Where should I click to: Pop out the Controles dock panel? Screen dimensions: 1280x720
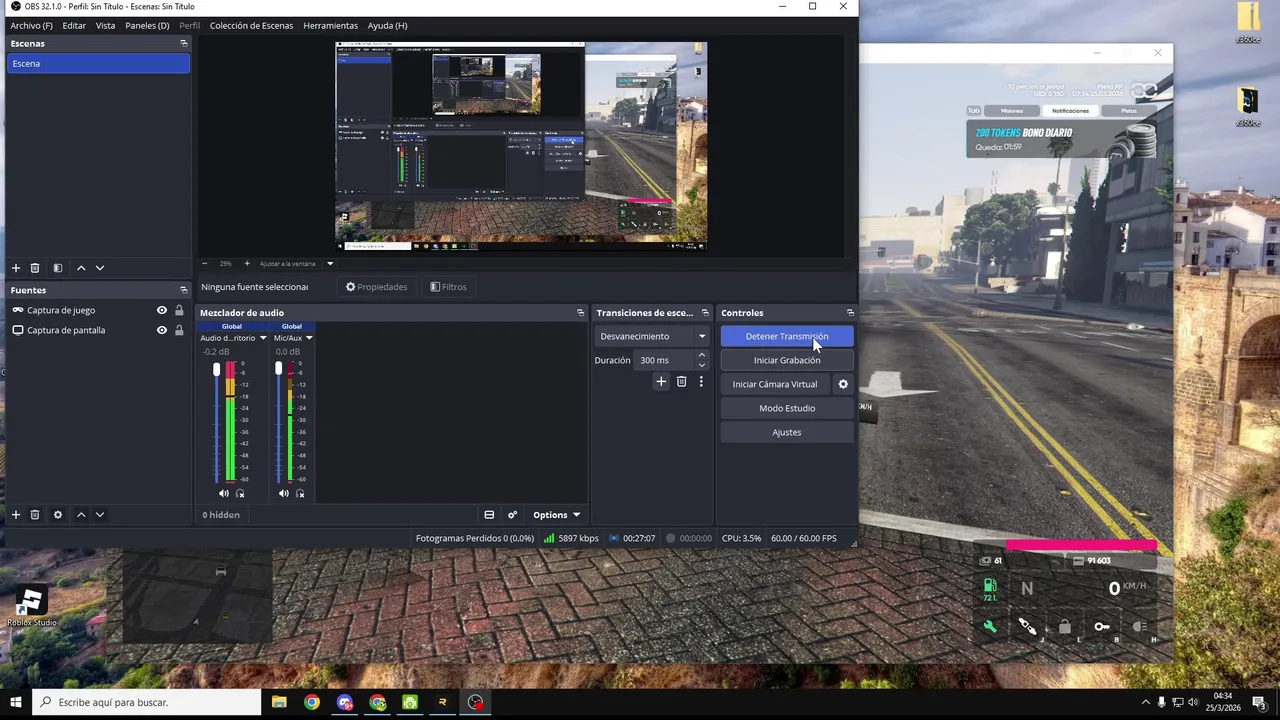(x=850, y=313)
